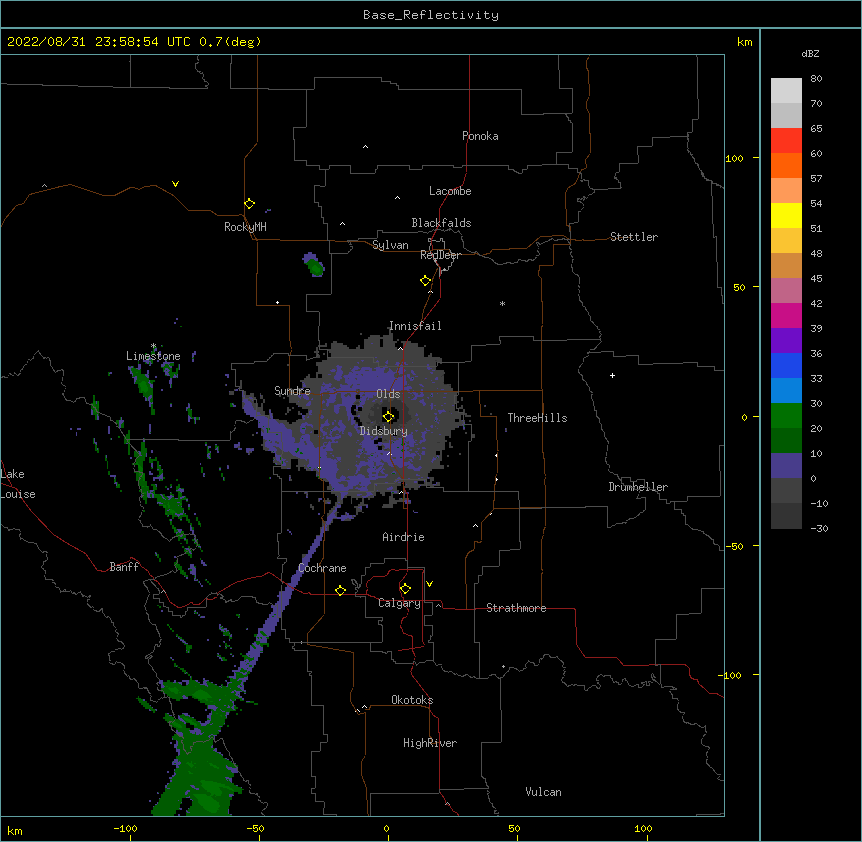862x842 pixels.
Task: Click the yellow v marker northwest of RockyMH
Action: pos(175,184)
